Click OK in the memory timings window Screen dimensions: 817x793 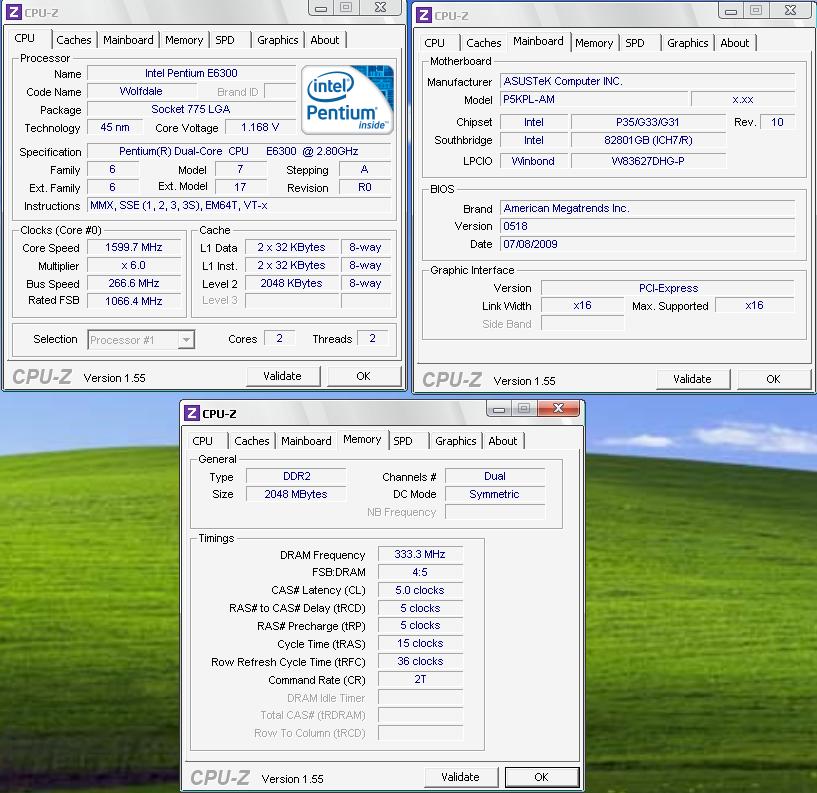click(542, 777)
